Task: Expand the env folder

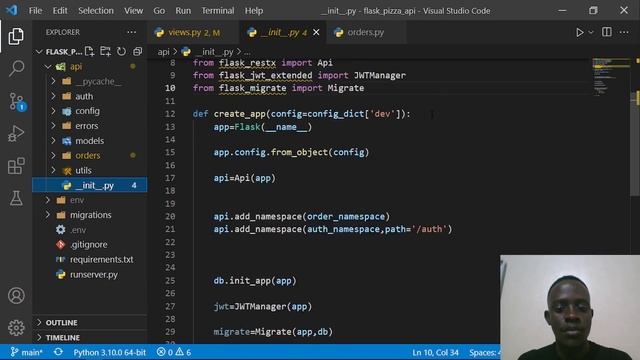Action: [48, 200]
